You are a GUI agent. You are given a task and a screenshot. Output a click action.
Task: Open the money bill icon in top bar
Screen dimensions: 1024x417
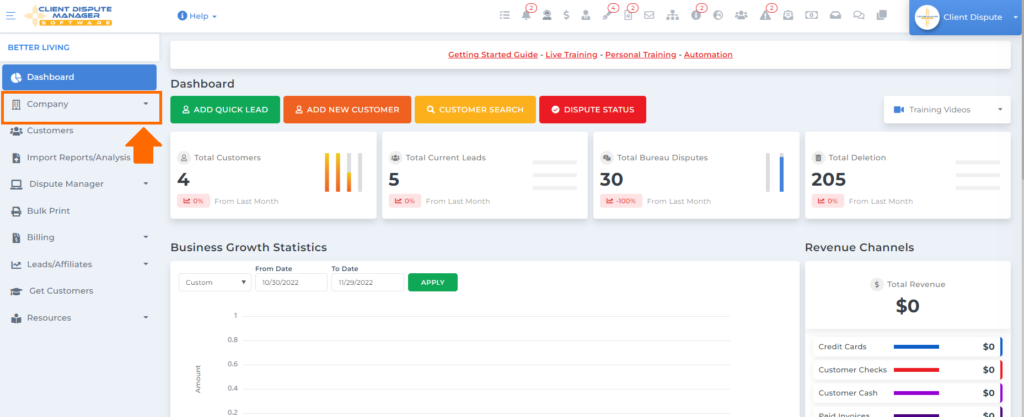point(811,16)
